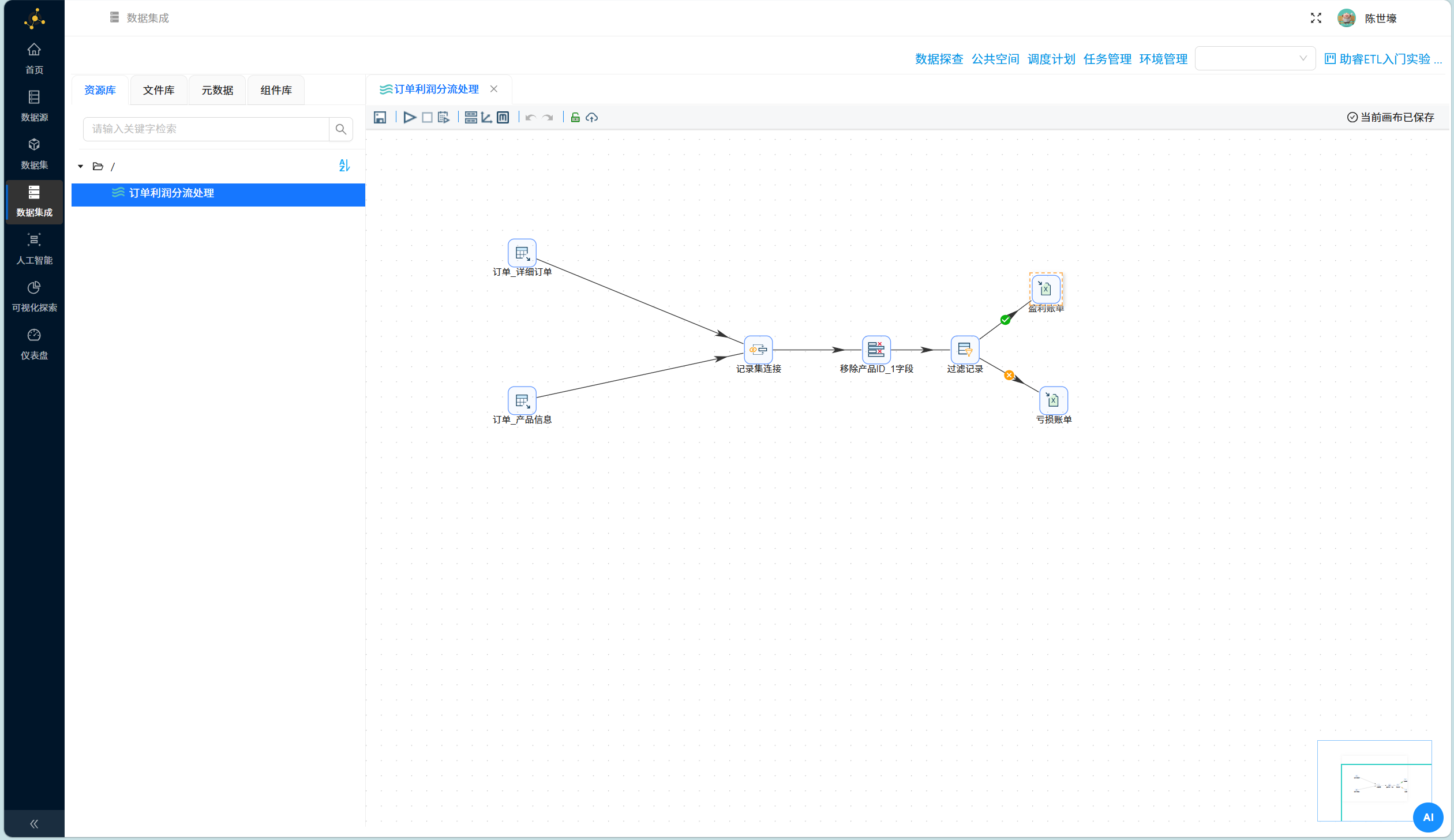
Task: Select the 订单_详细订单 table input node
Action: (522, 253)
